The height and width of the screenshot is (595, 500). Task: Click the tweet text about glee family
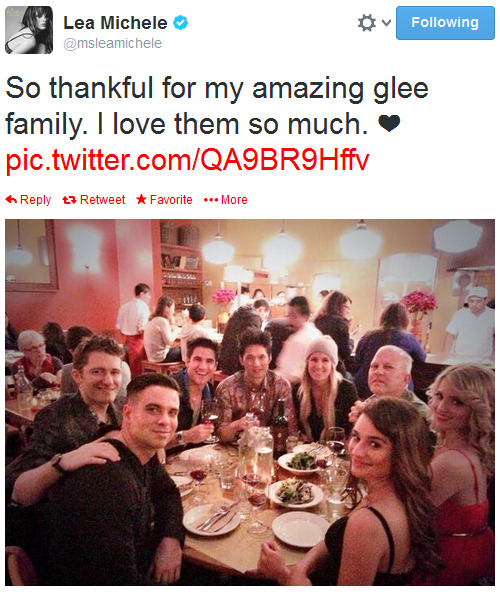tap(217, 106)
